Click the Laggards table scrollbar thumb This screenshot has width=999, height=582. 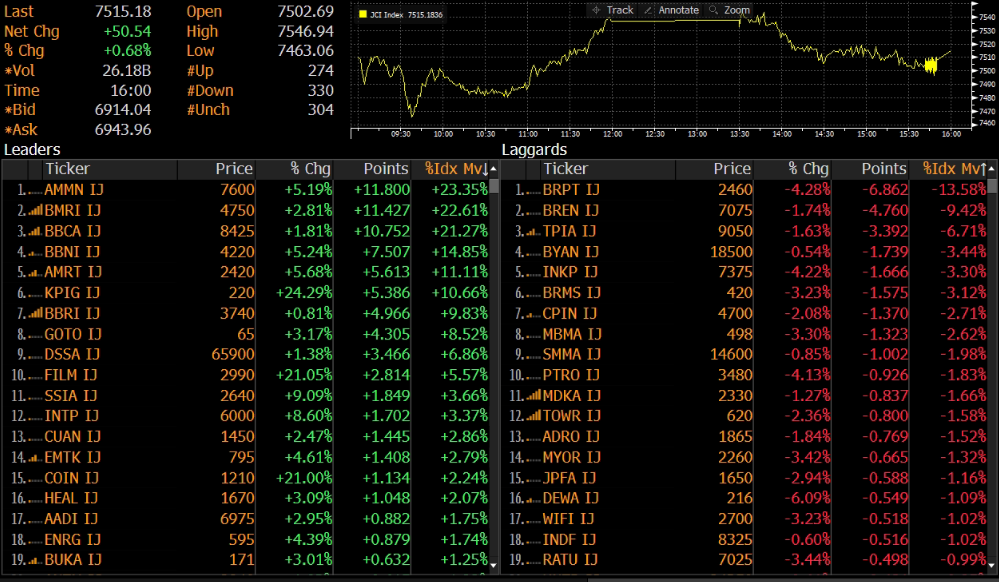[x=992, y=186]
